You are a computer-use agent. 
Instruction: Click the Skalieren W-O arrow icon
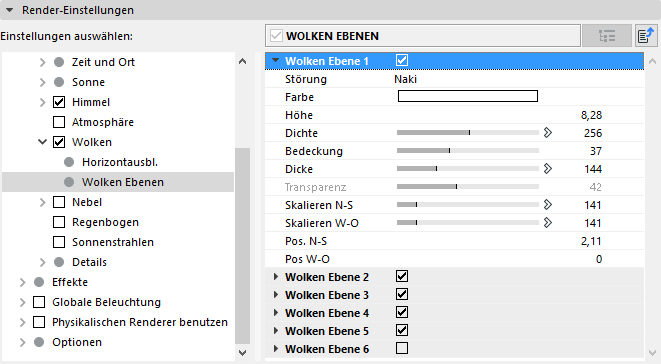[548, 223]
